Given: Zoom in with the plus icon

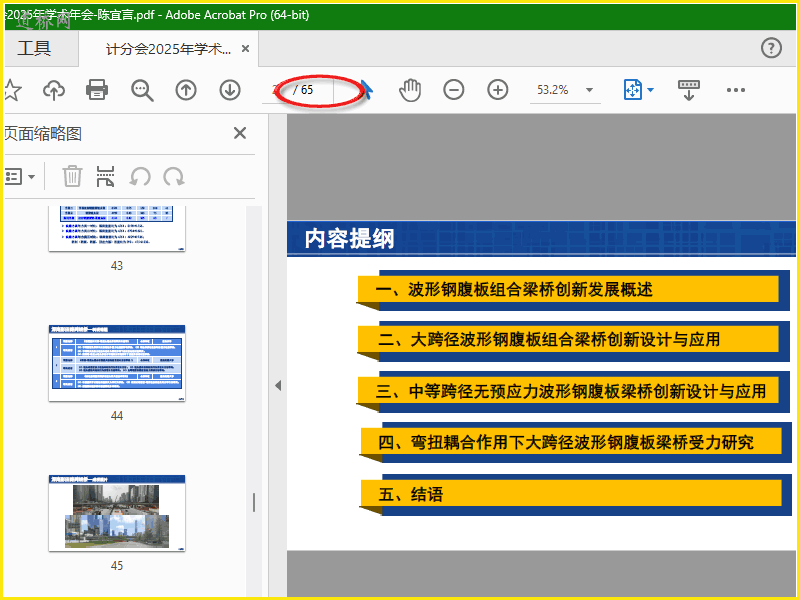Looking at the screenshot, I should pyautogui.click(x=497, y=90).
